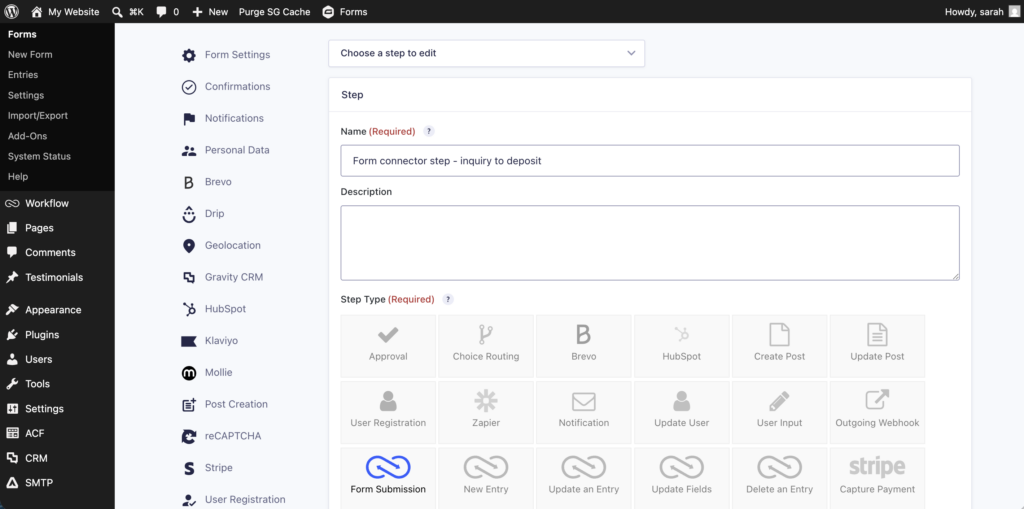Image resolution: width=1024 pixels, height=509 pixels.
Task: Open the Howdy, sarah account menu
Action: 982,12
